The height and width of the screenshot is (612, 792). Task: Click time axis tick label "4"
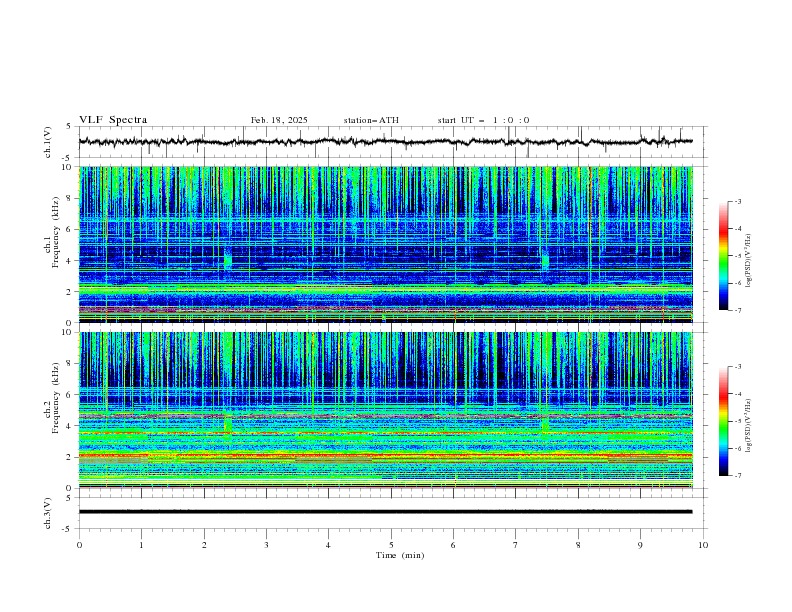pyautogui.click(x=328, y=545)
